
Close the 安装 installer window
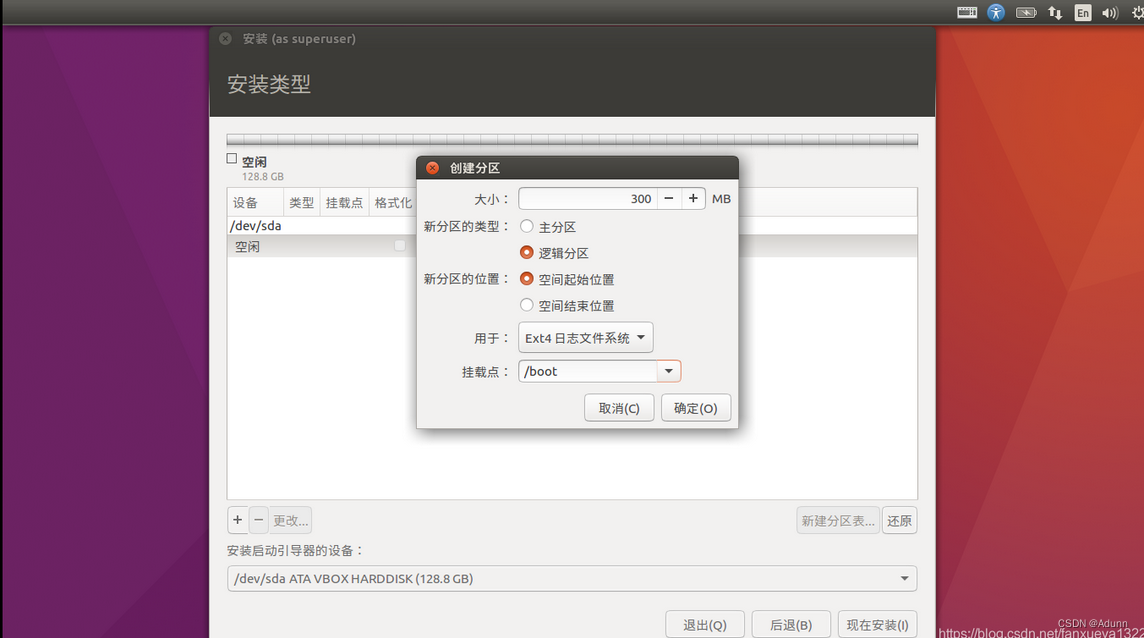point(225,39)
